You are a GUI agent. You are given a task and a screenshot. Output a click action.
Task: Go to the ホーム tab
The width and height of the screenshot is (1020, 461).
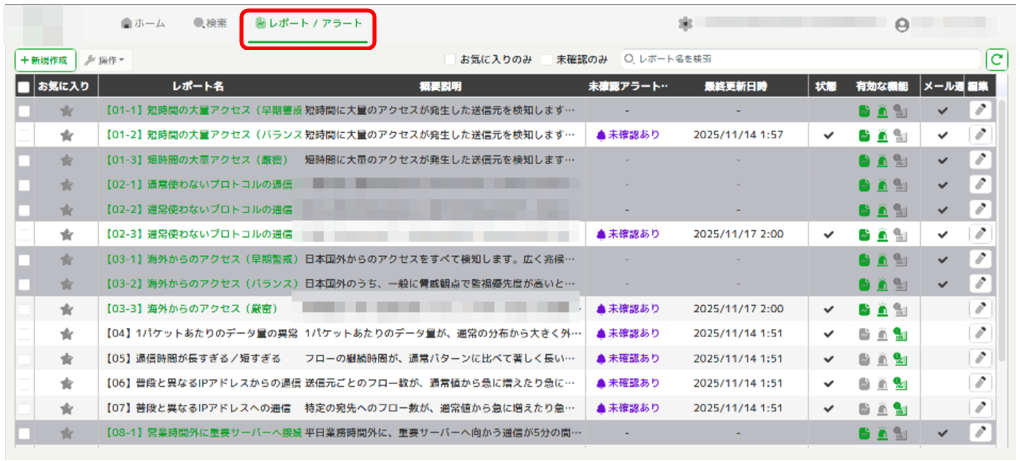pyautogui.click(x=143, y=23)
